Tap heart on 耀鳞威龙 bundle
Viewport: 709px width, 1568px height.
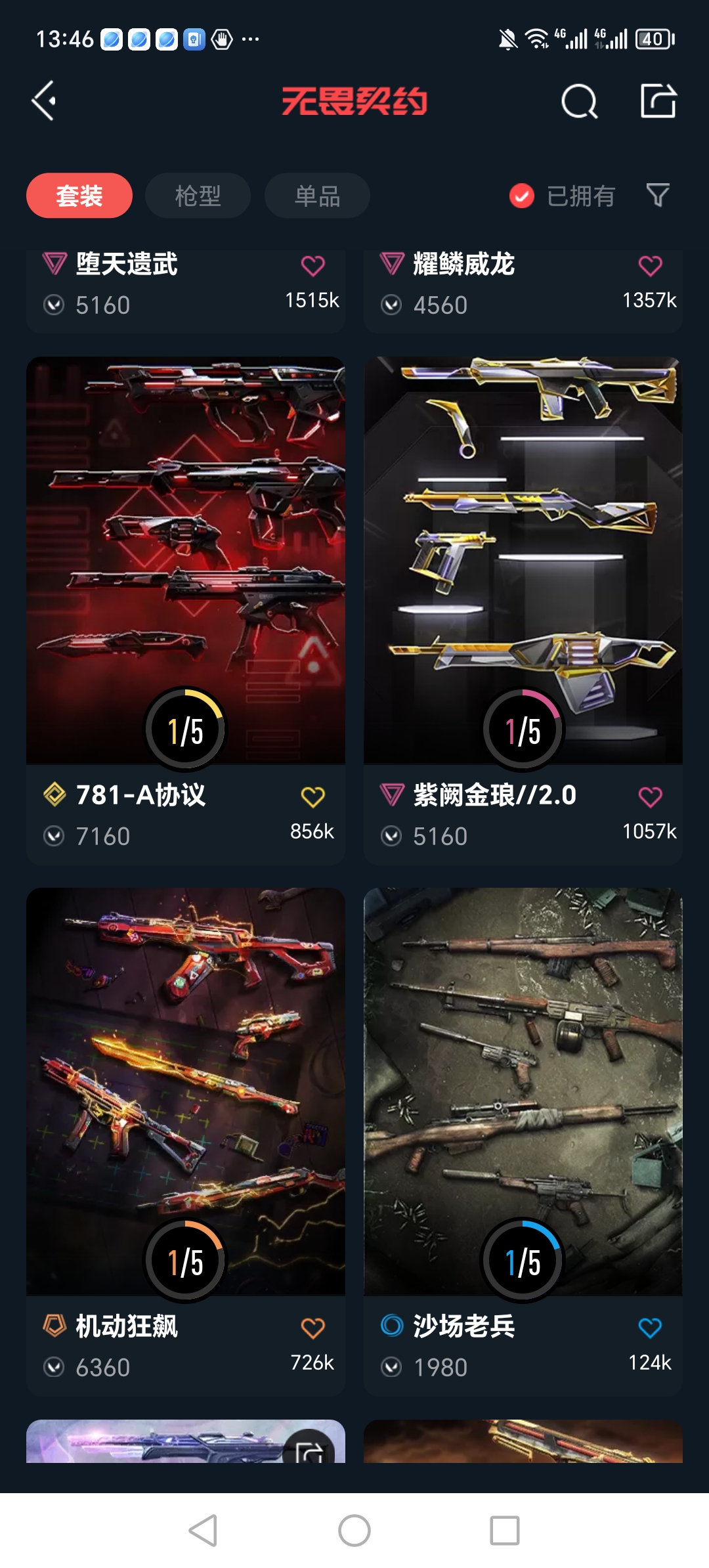coord(650,265)
